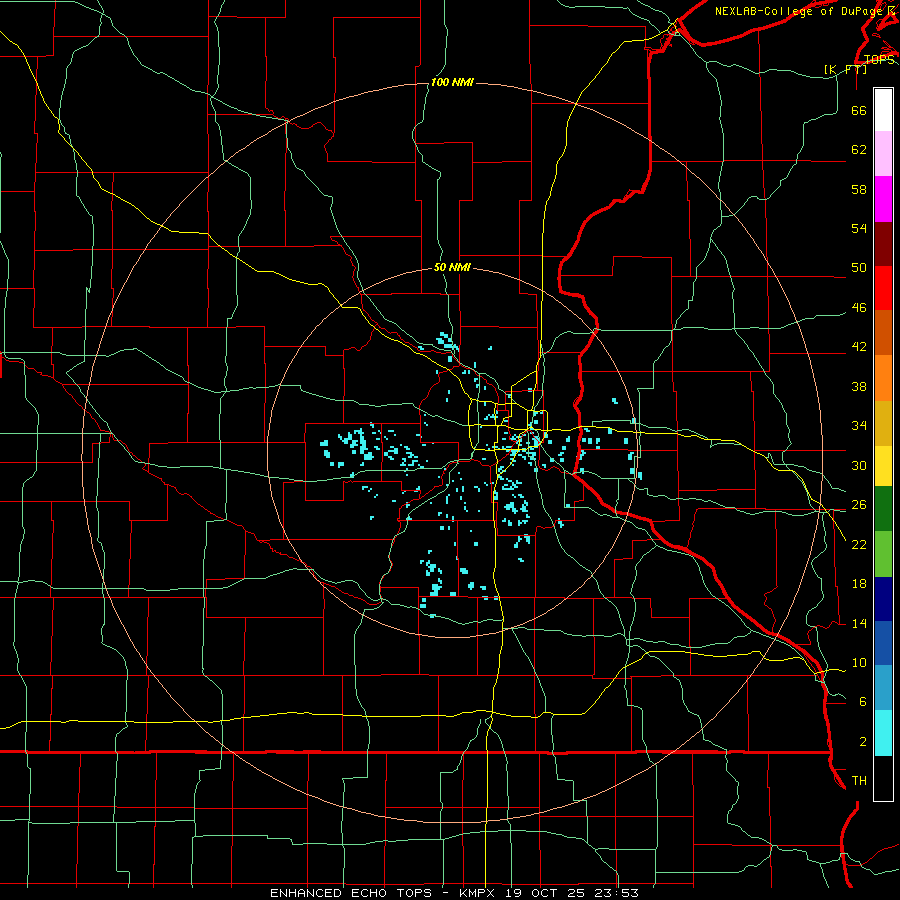This screenshot has width=900, height=900.
Task: Click the 66 value on the scale
Action: (x=859, y=111)
